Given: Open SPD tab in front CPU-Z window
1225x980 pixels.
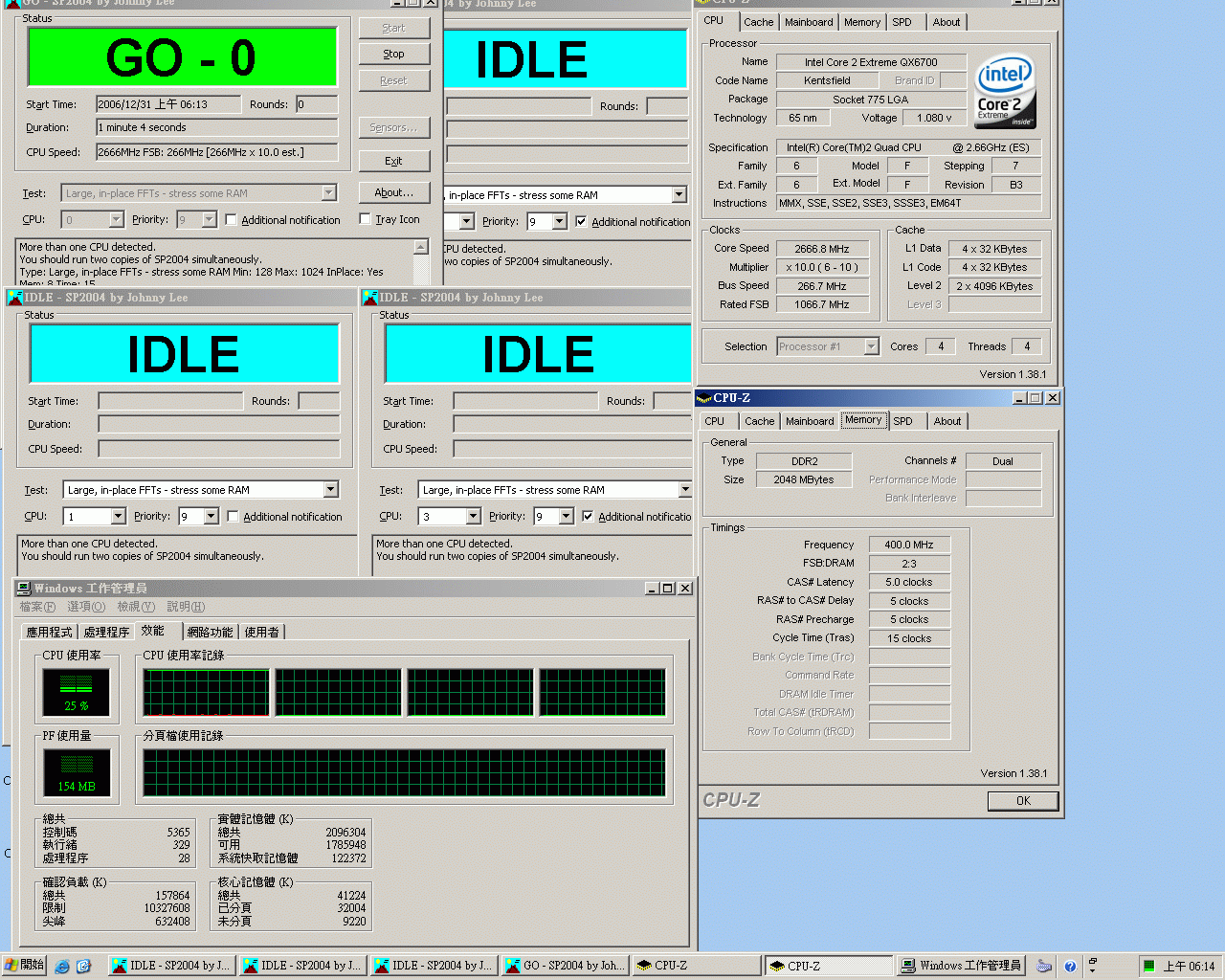Looking at the screenshot, I should (x=903, y=421).
